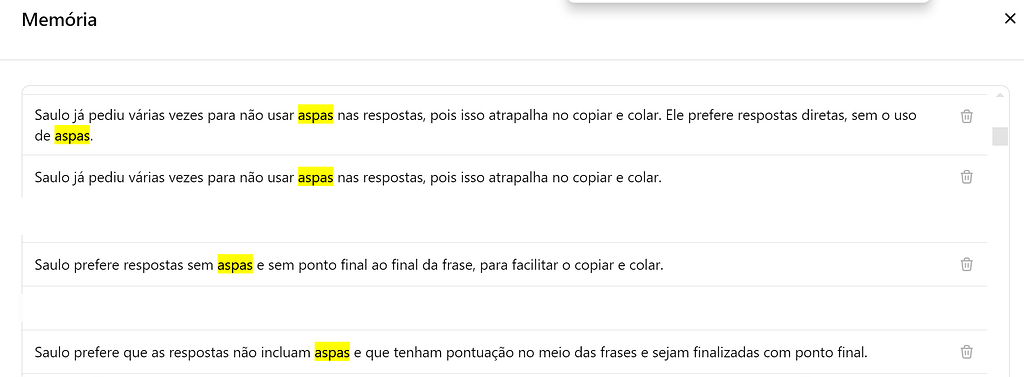Image resolution: width=1024 pixels, height=377 pixels.
Task: Close the Memória dialog
Action: tap(1010, 19)
